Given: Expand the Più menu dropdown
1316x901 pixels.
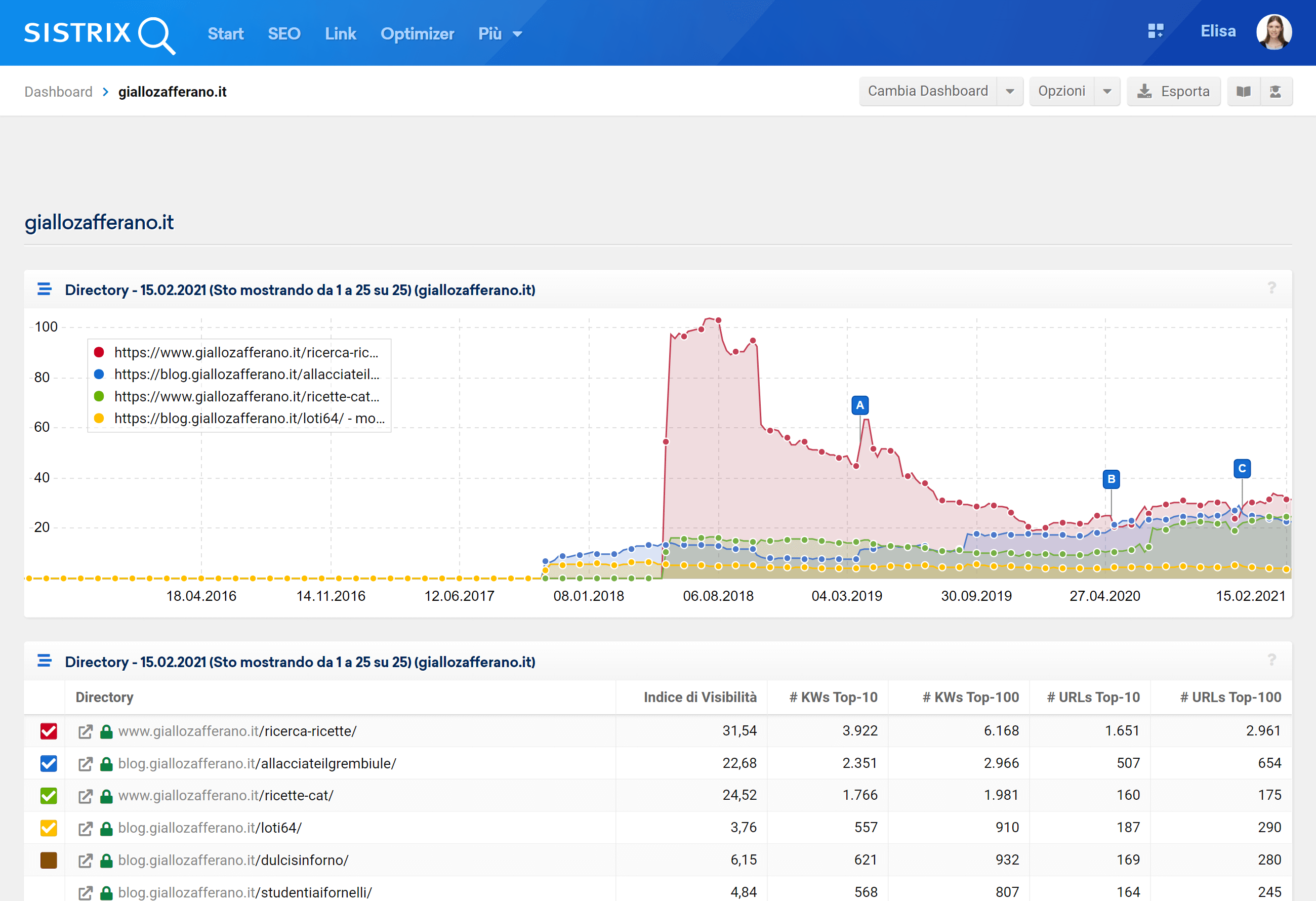Looking at the screenshot, I should click(x=500, y=34).
